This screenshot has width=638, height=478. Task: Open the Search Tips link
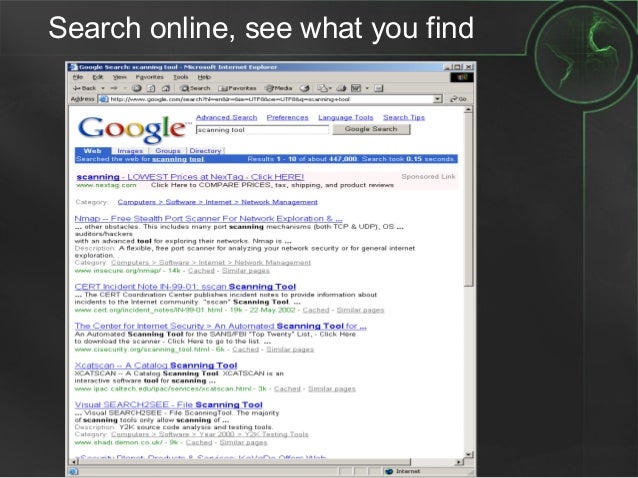pyautogui.click(x=404, y=118)
